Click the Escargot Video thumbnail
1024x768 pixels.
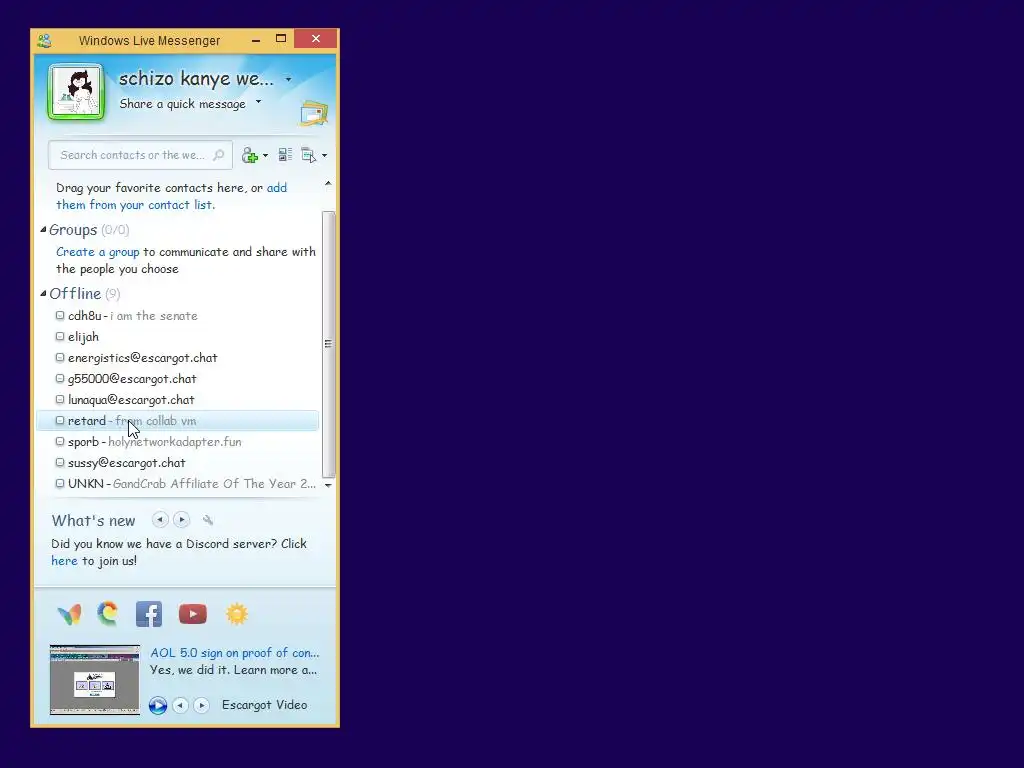click(x=95, y=680)
